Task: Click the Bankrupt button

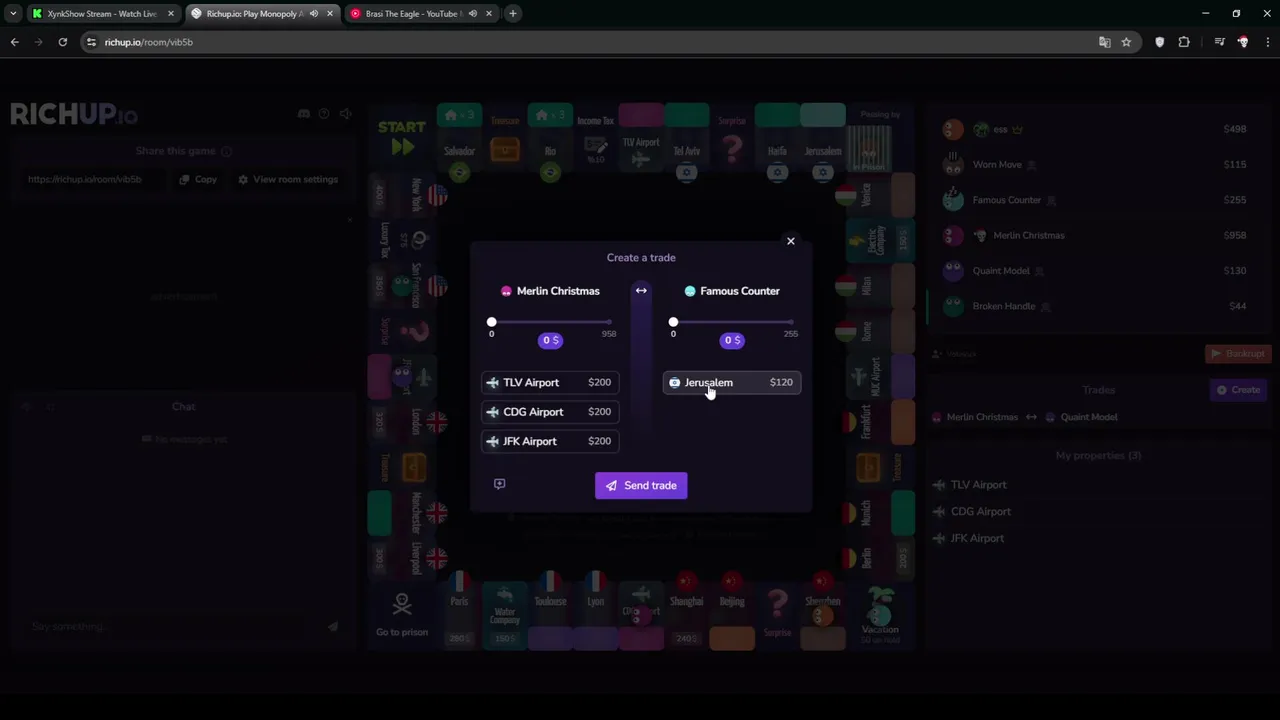Action: click(1237, 353)
